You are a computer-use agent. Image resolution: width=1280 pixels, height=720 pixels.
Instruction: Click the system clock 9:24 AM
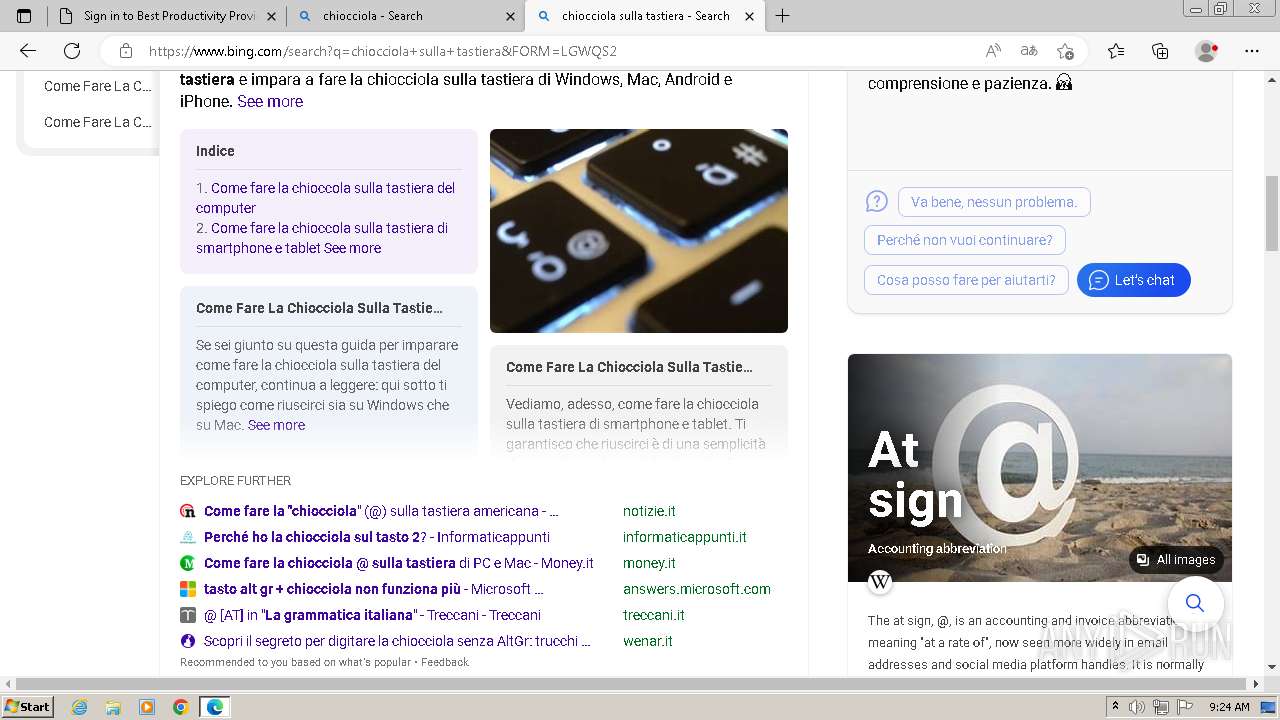(x=1229, y=707)
